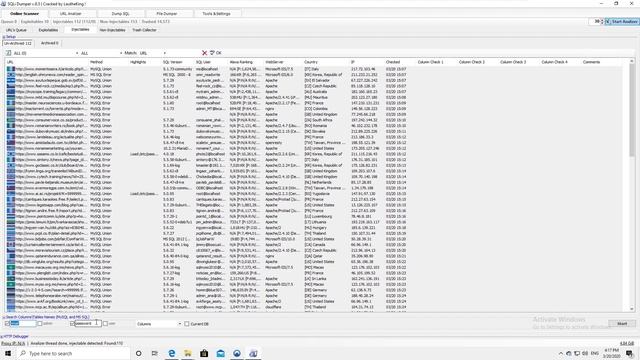Open the notification center icon
Image resolution: width=640 pixels, height=360 pixels.
[629, 353]
